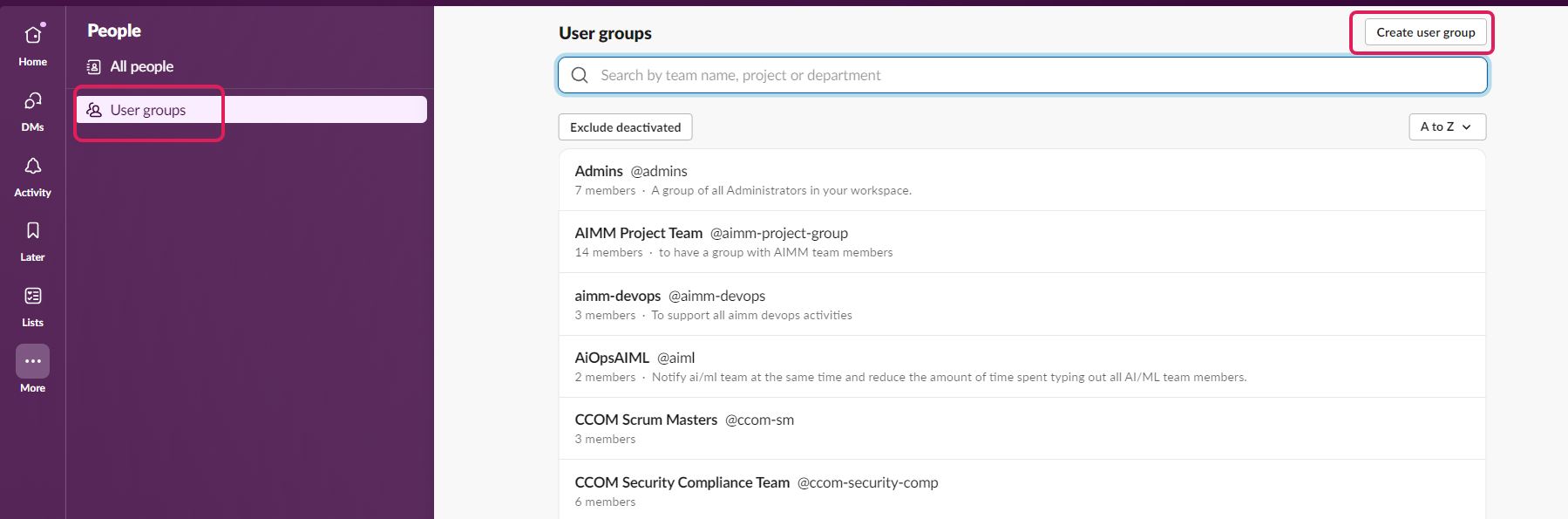Expand the A to Z sort dropdown
Screen dimensions: 1568x519
1448,126
